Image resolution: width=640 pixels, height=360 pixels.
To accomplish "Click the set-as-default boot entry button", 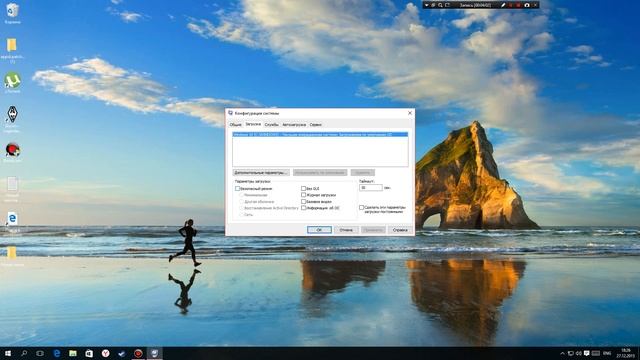I will click(x=320, y=173).
